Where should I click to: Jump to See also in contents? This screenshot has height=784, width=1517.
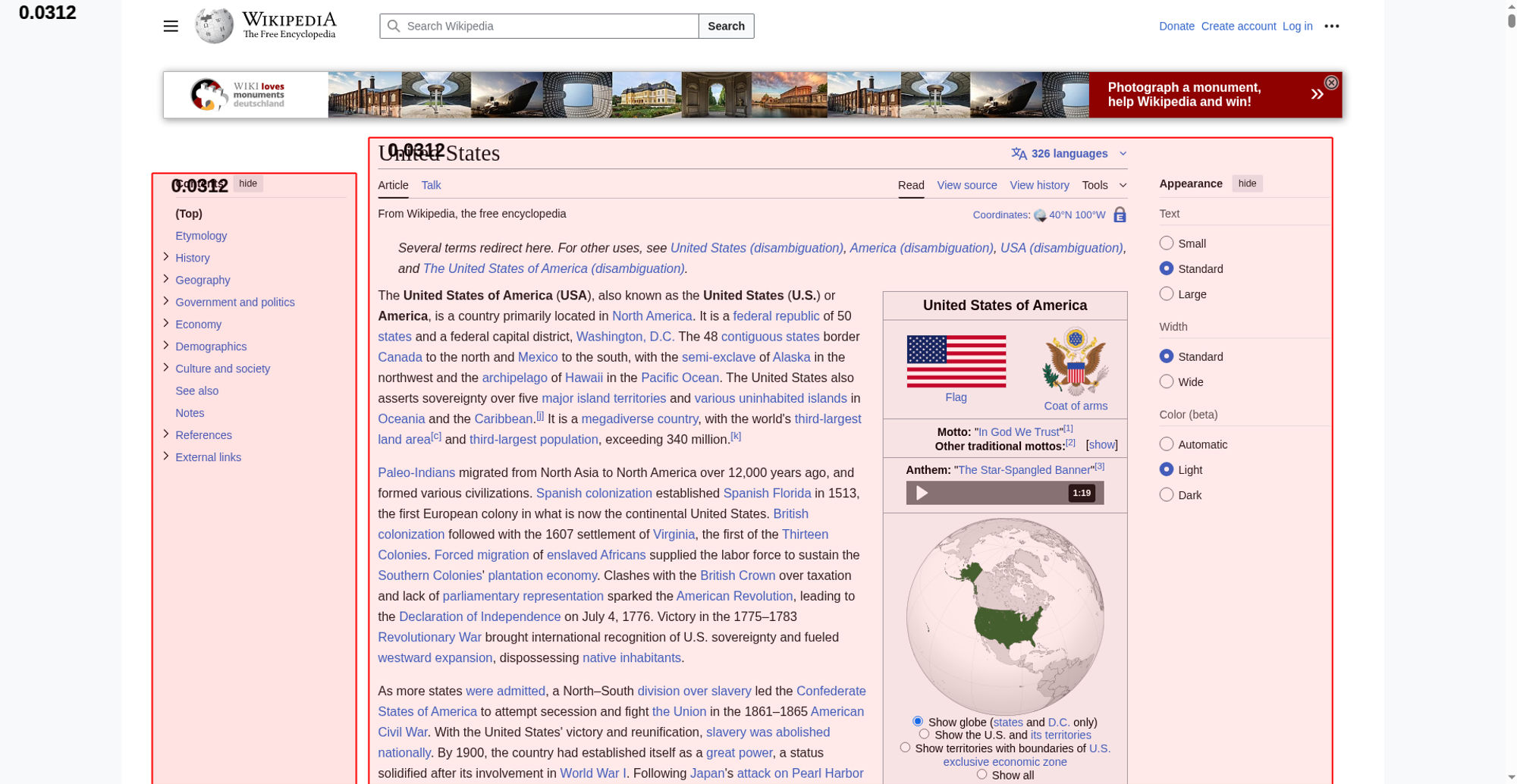coord(197,390)
